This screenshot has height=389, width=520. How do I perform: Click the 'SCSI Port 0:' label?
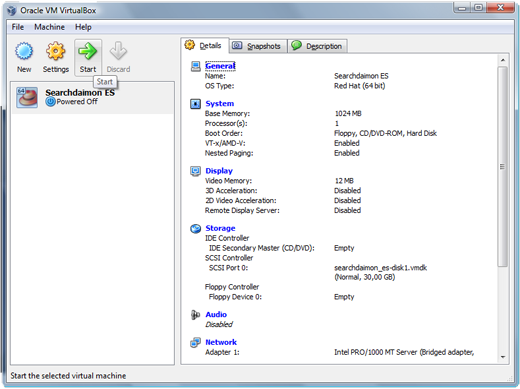(228, 268)
